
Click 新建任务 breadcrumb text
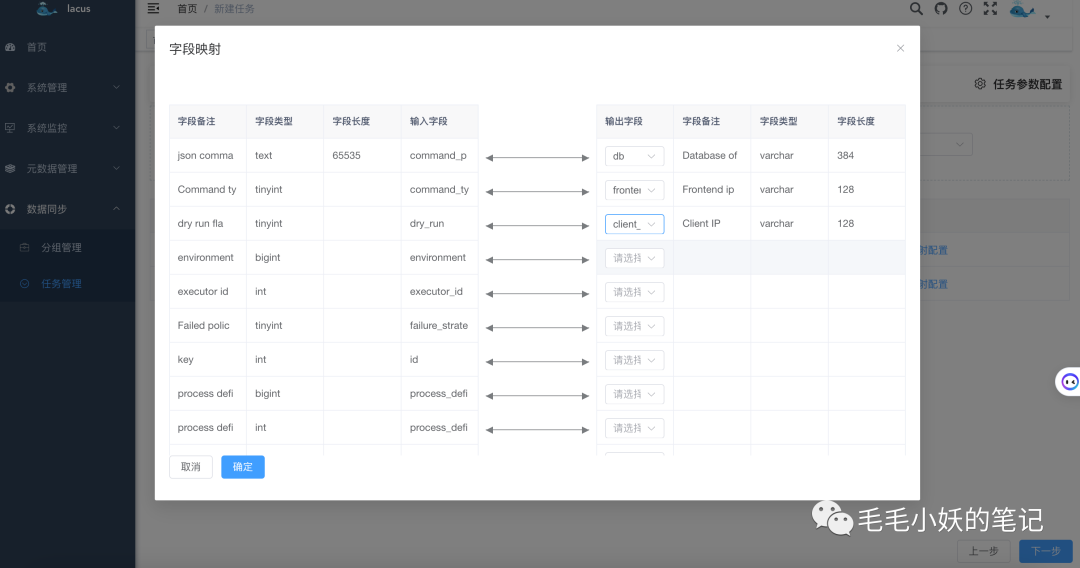[x=234, y=9]
